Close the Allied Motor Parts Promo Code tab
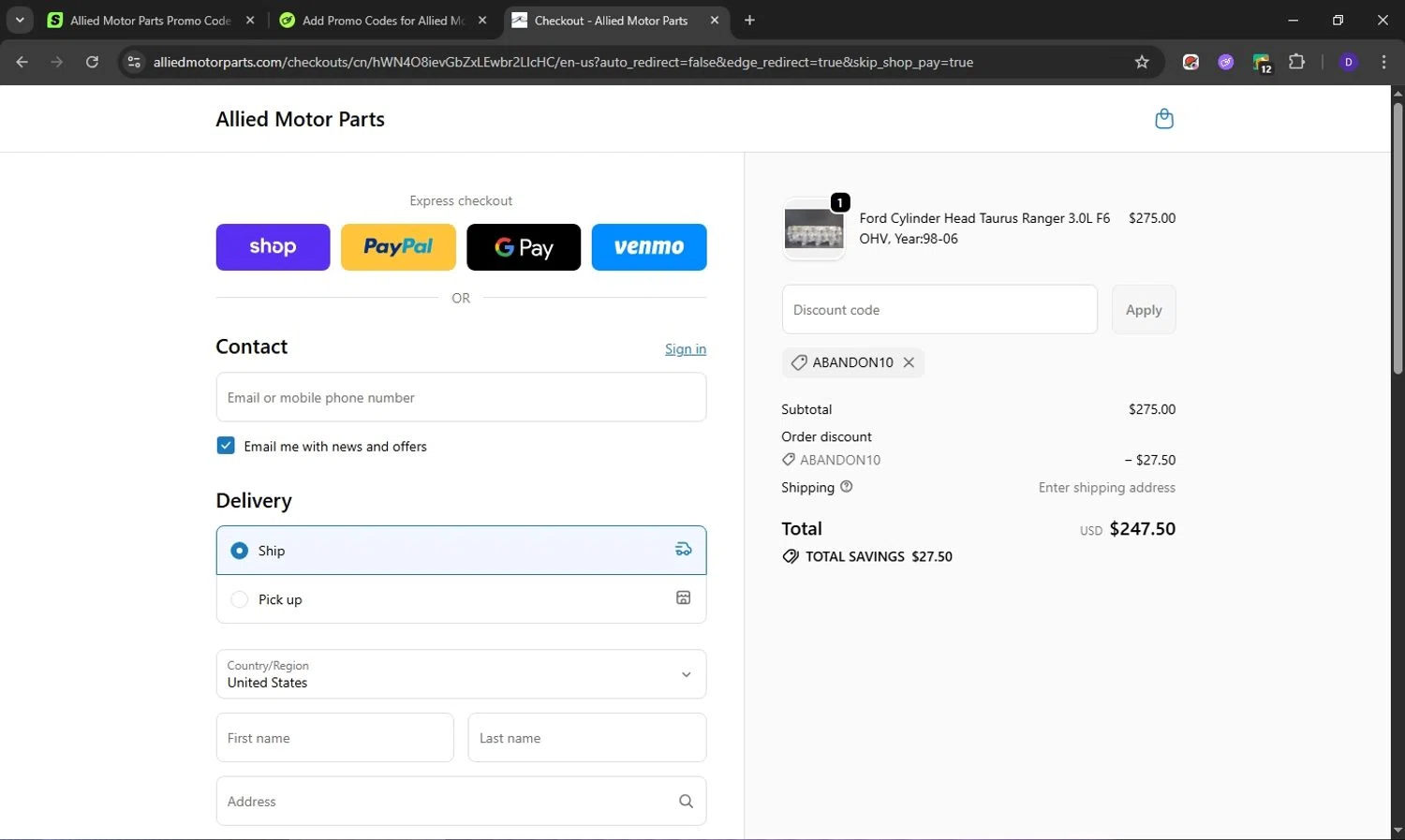1405x840 pixels. click(250, 20)
